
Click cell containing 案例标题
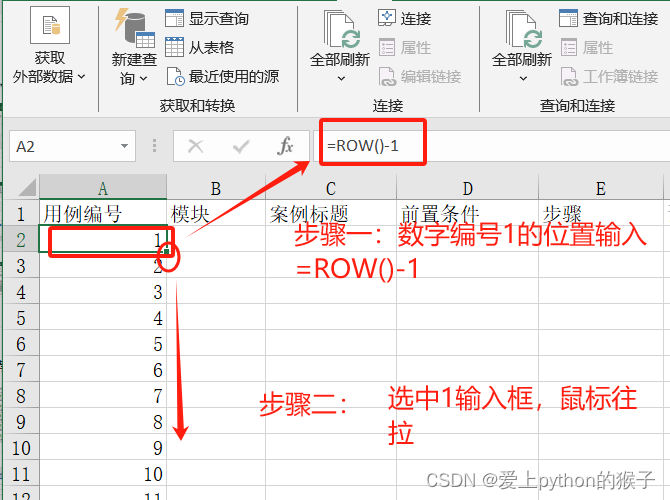pos(331,213)
